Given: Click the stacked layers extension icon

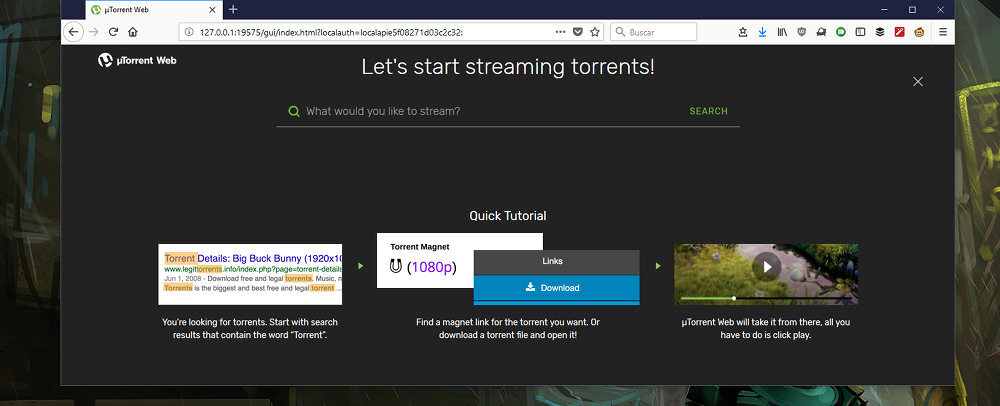Looking at the screenshot, I should (x=880, y=32).
